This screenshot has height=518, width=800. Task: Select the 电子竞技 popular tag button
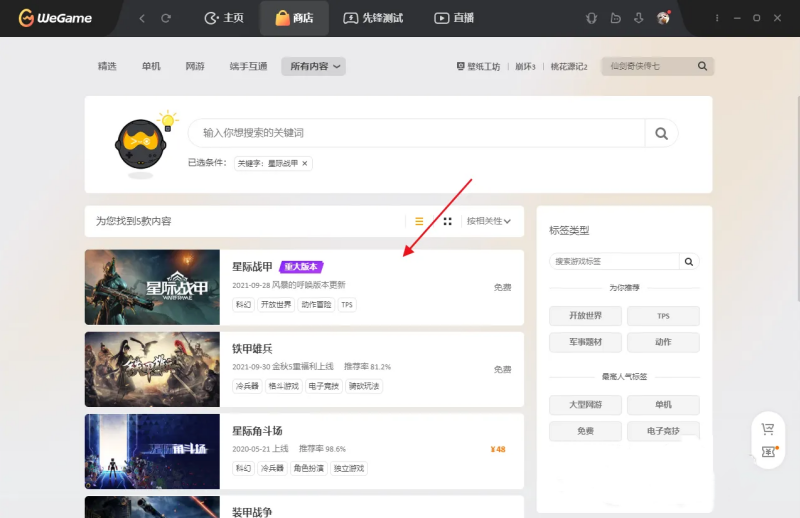(663, 431)
